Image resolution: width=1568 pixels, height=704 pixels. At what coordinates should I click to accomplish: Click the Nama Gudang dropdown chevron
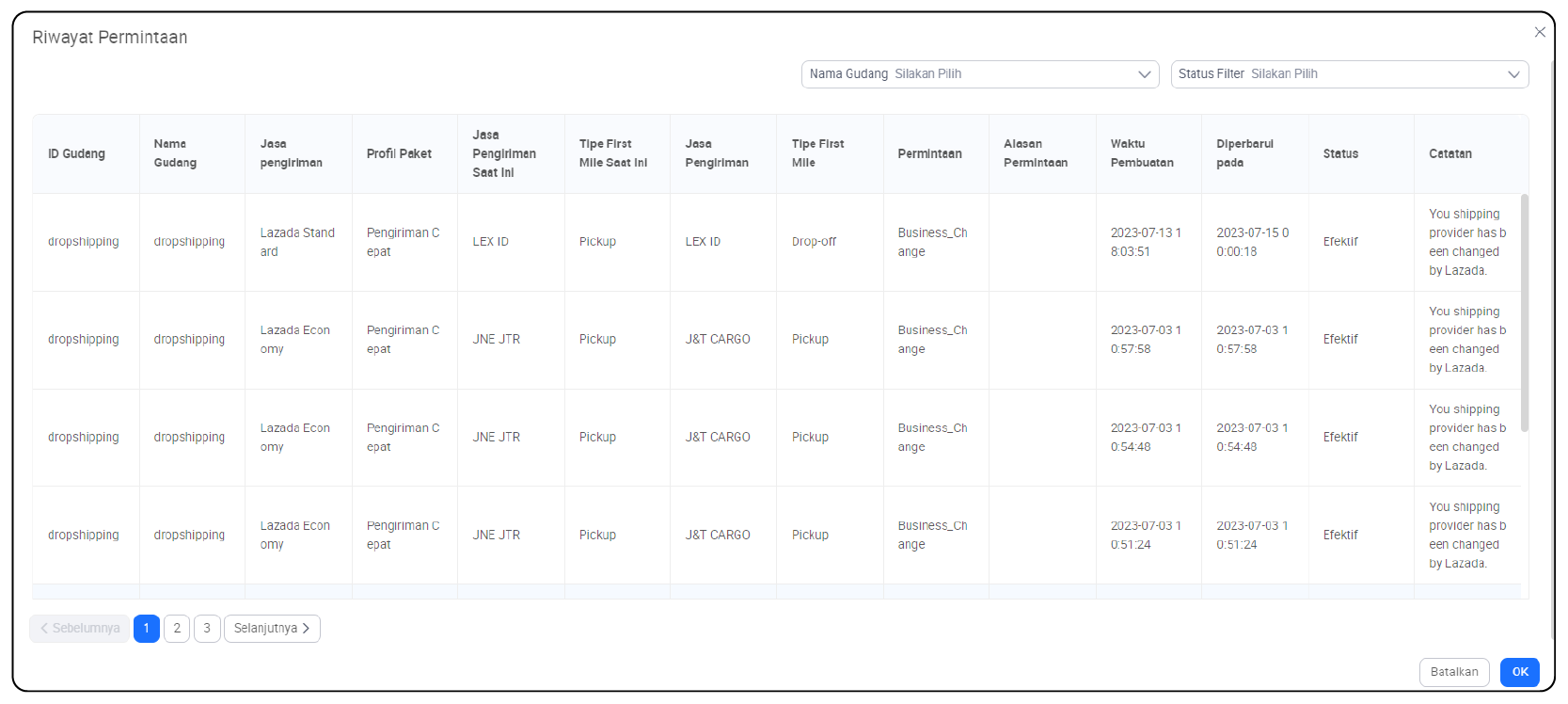[x=1145, y=74]
